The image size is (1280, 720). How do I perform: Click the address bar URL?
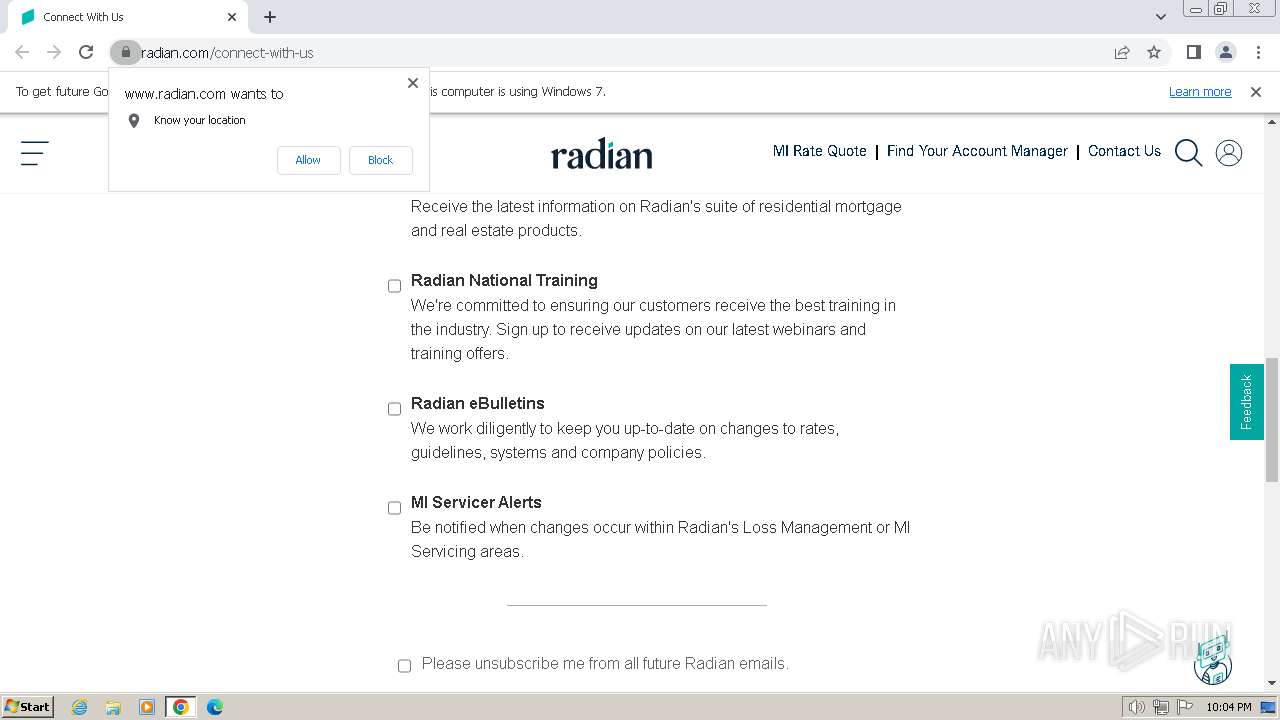(x=227, y=52)
